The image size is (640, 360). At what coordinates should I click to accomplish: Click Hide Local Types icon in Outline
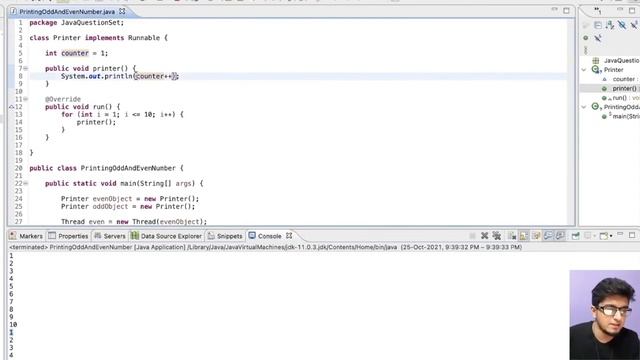pyautogui.click(x=598, y=38)
